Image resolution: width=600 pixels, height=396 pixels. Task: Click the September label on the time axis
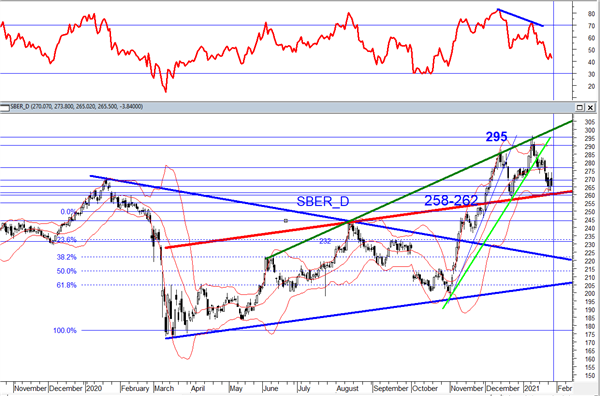point(390,388)
